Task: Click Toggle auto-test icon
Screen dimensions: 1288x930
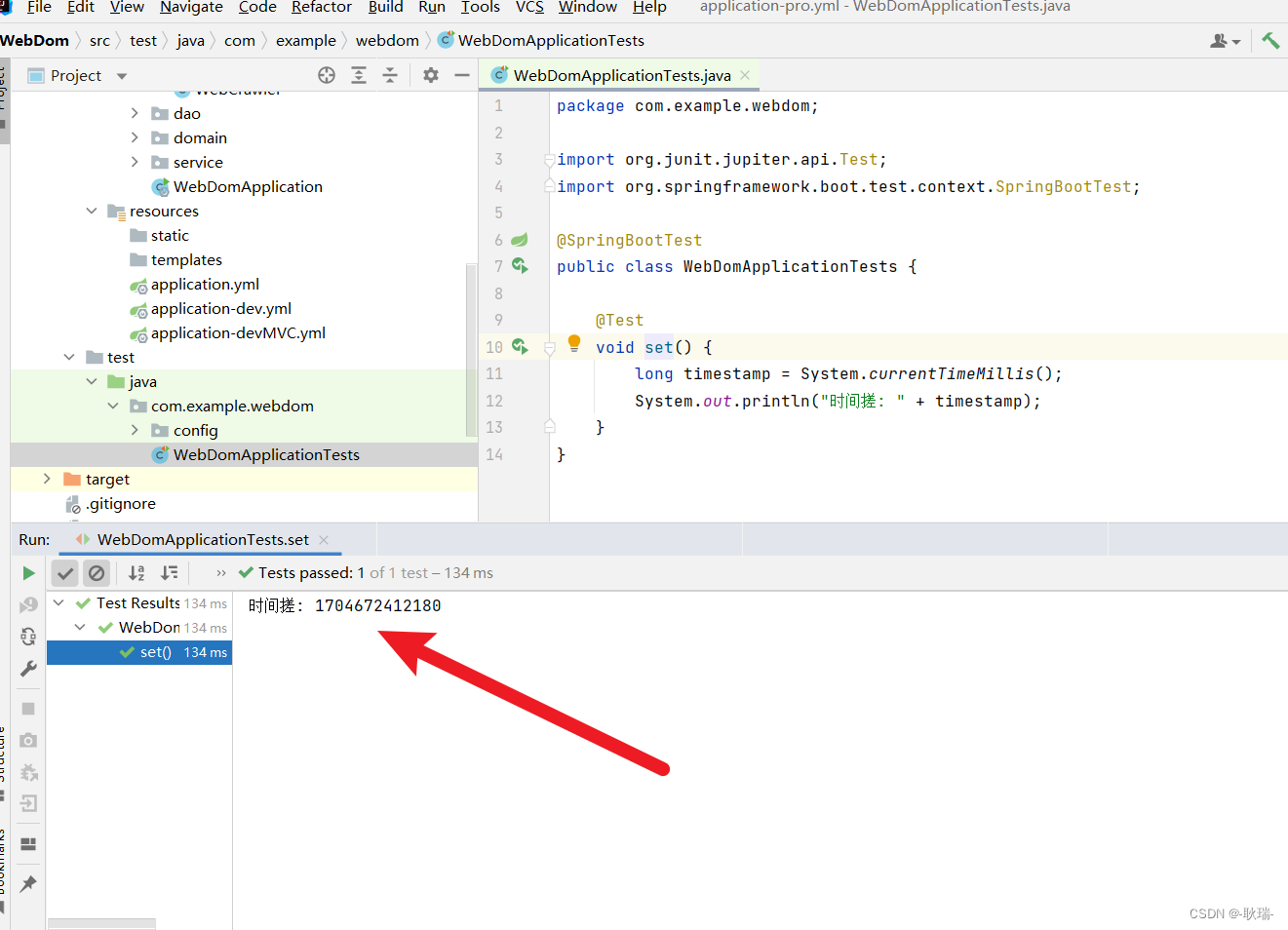Action: 28,637
